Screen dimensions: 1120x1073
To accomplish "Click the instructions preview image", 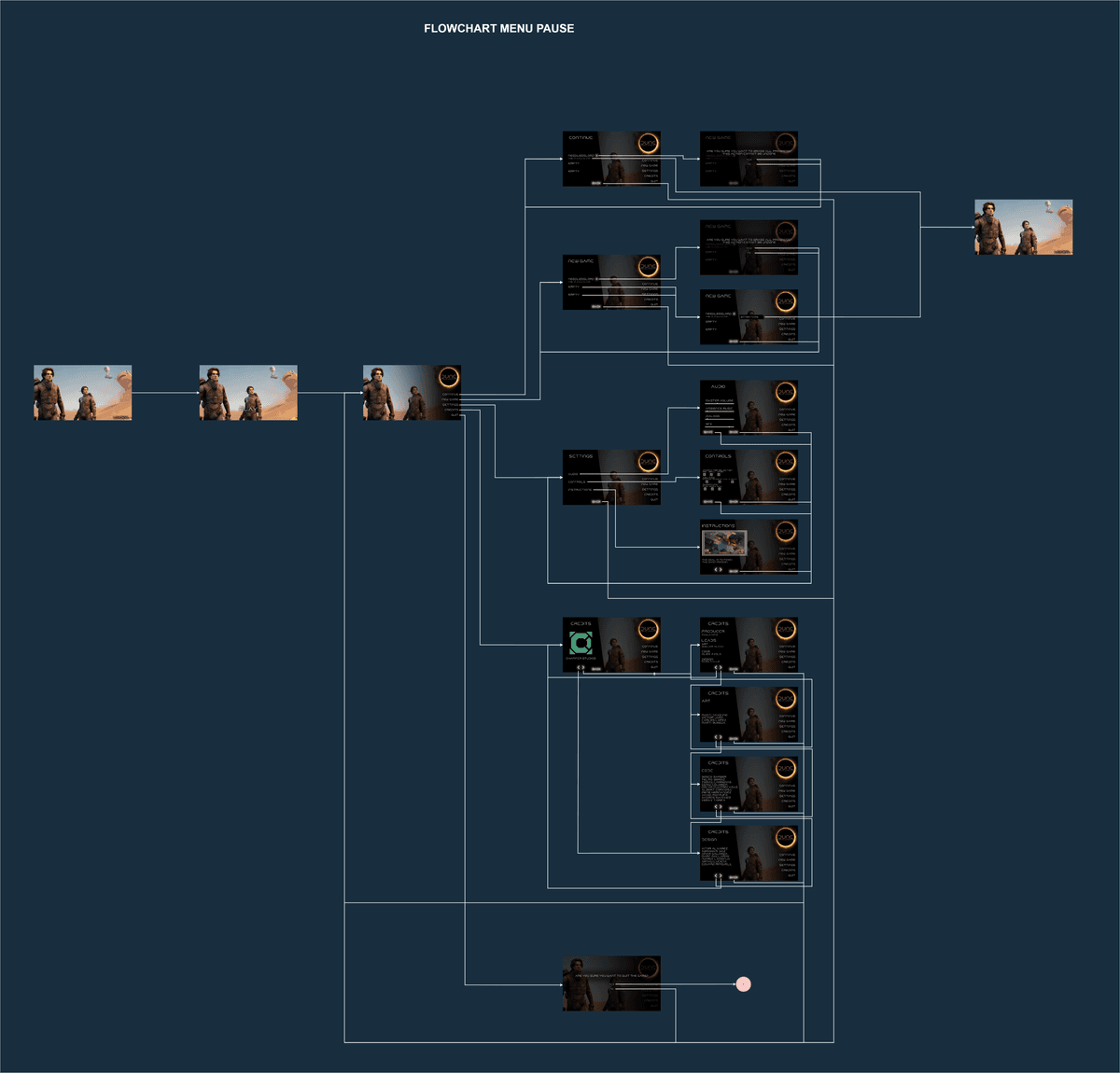I will [724, 543].
